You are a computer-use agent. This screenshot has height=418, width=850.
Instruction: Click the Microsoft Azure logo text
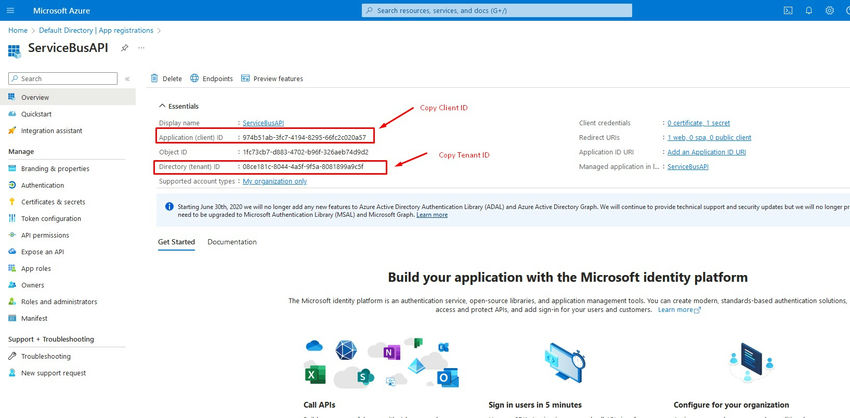pyautogui.click(x=61, y=11)
